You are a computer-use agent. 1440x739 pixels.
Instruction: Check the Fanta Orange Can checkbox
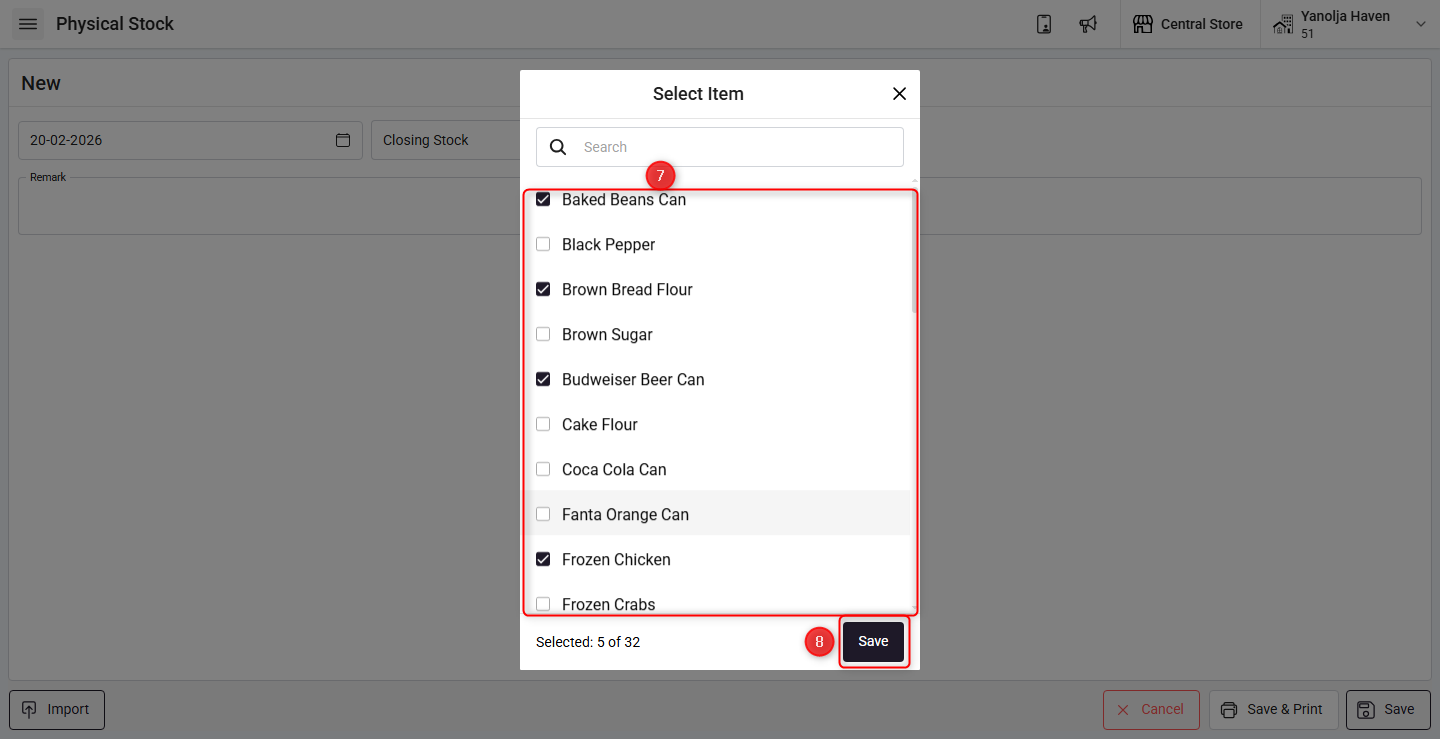[x=543, y=514]
